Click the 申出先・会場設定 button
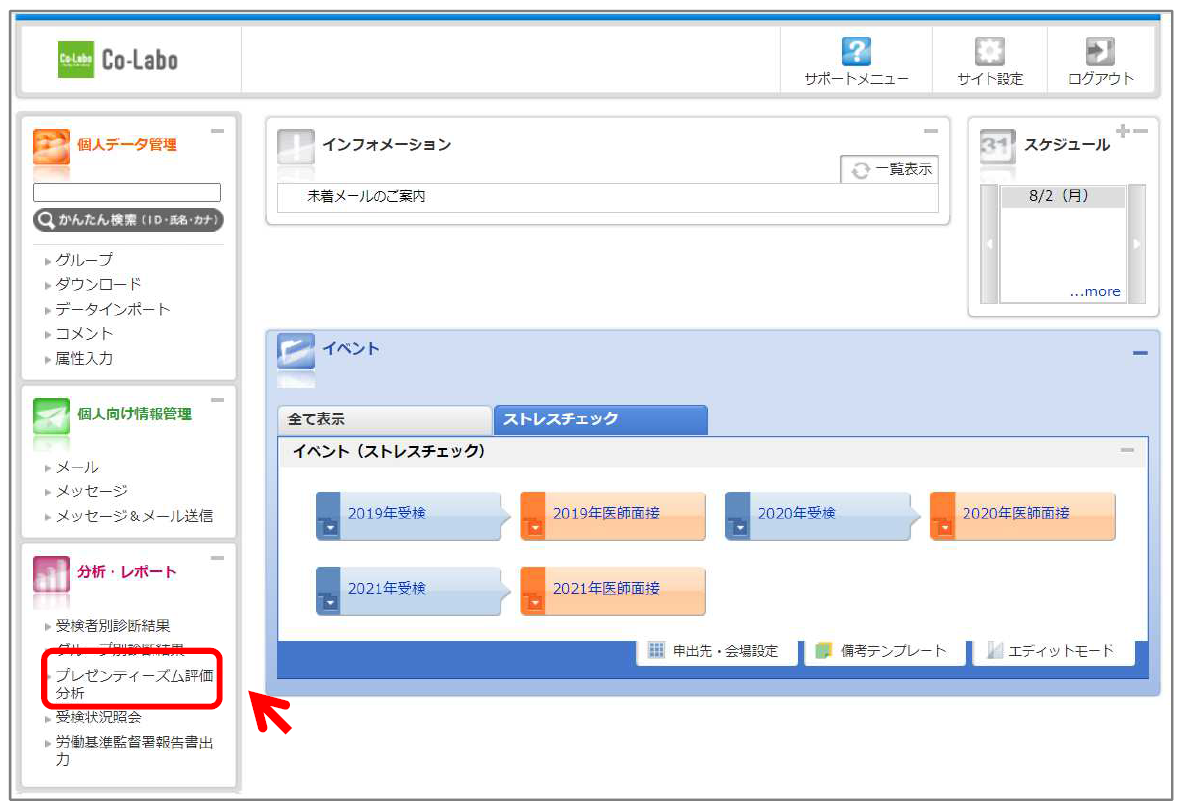 coord(717,651)
